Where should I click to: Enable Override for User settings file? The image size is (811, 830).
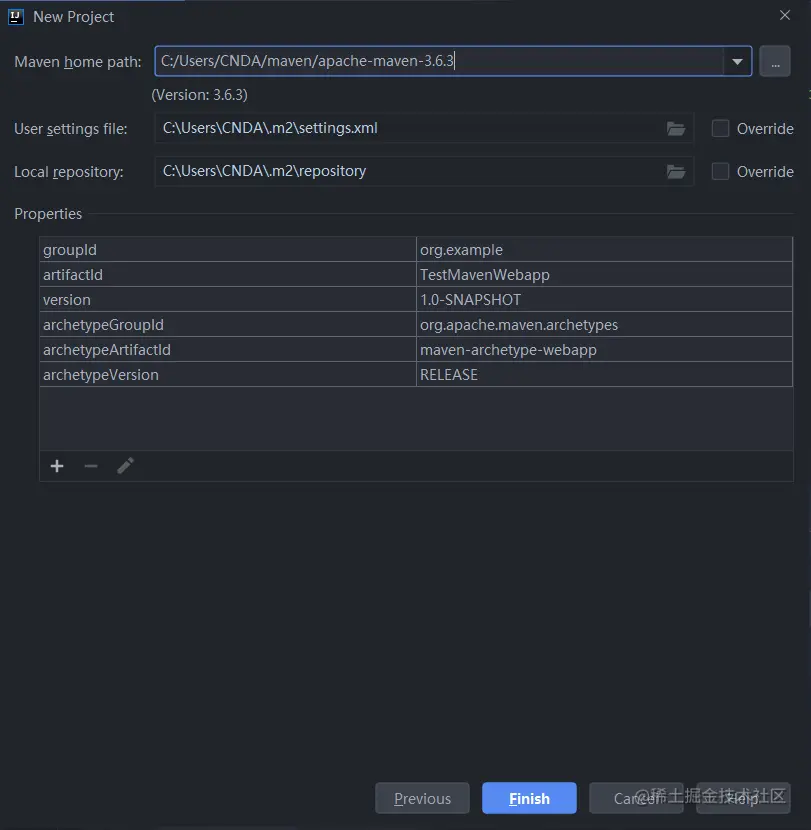720,129
